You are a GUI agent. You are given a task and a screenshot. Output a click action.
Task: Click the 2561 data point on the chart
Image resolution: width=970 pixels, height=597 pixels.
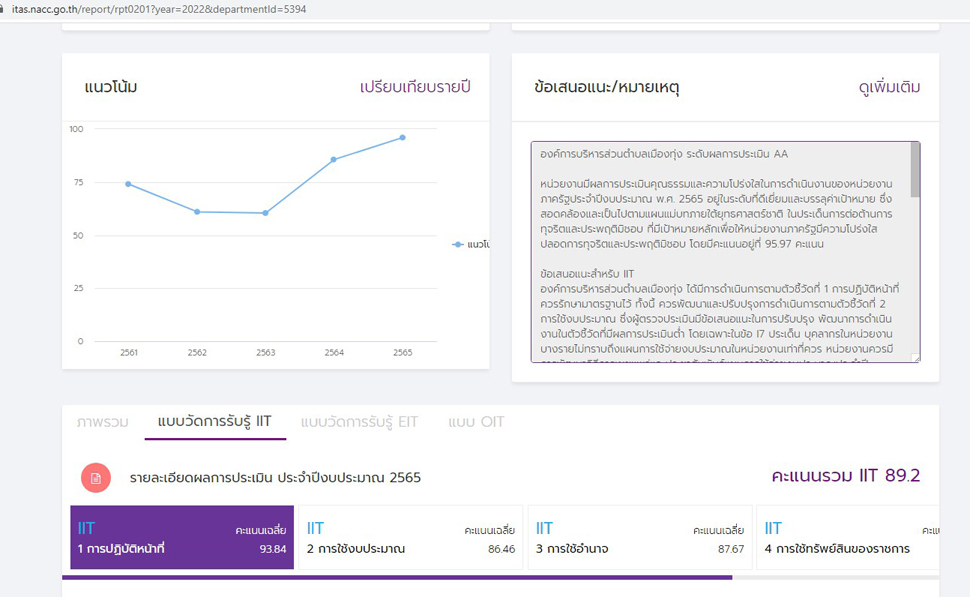(x=128, y=184)
